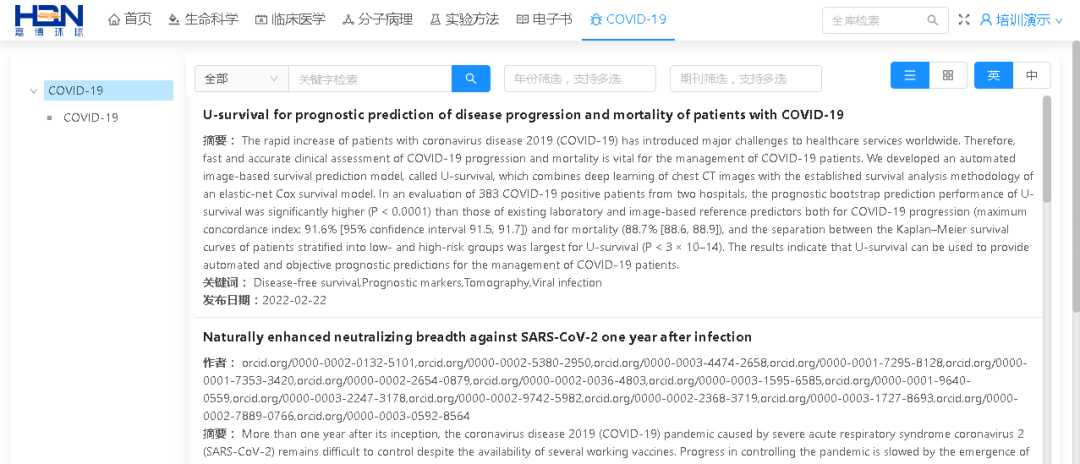
Task: Open the 培训演示 user account menu
Action: click(1021, 20)
